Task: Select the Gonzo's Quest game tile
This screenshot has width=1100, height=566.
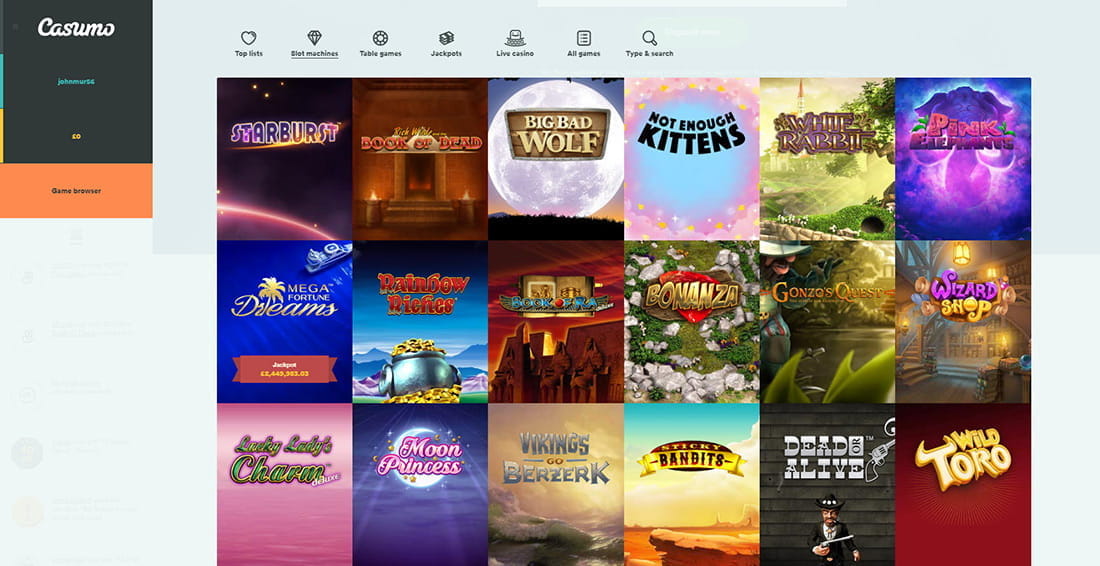Action: [x=827, y=322]
